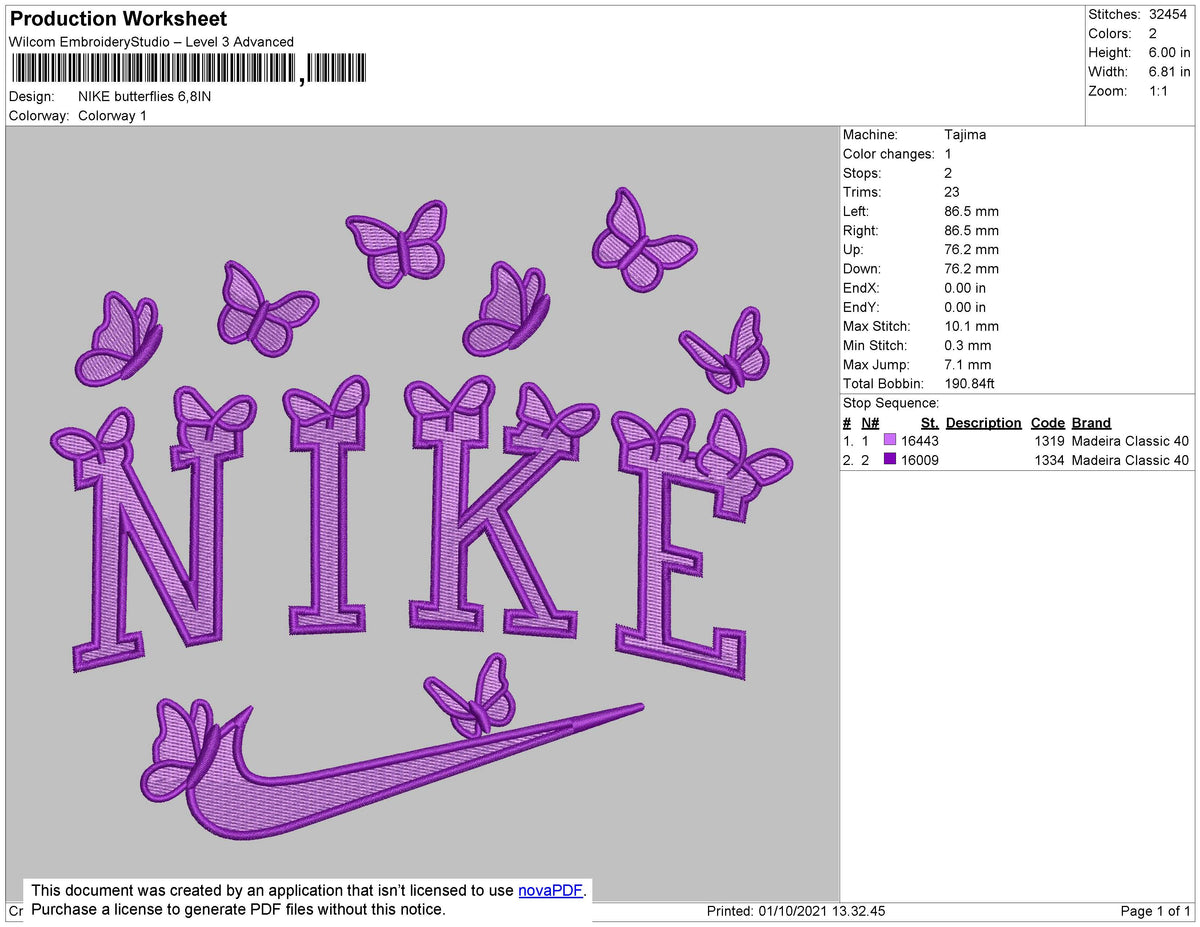Open the novaPDF hyperlink
Screen dimensions: 1200x927
pos(550,890)
